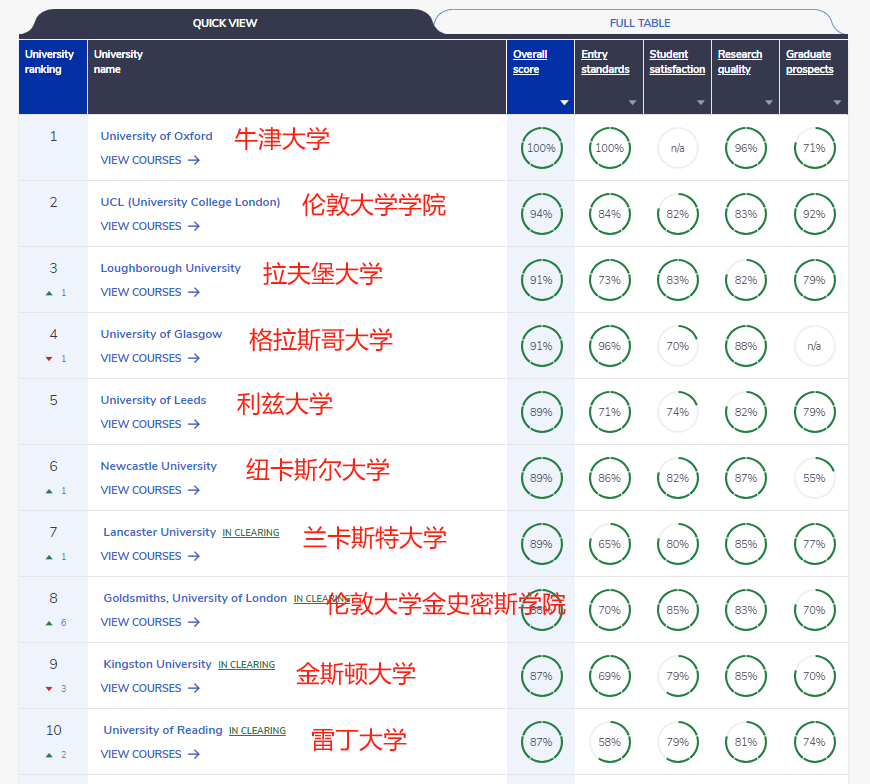Open University of Glasgow link
Screen dimensions: 870x784
(161, 334)
